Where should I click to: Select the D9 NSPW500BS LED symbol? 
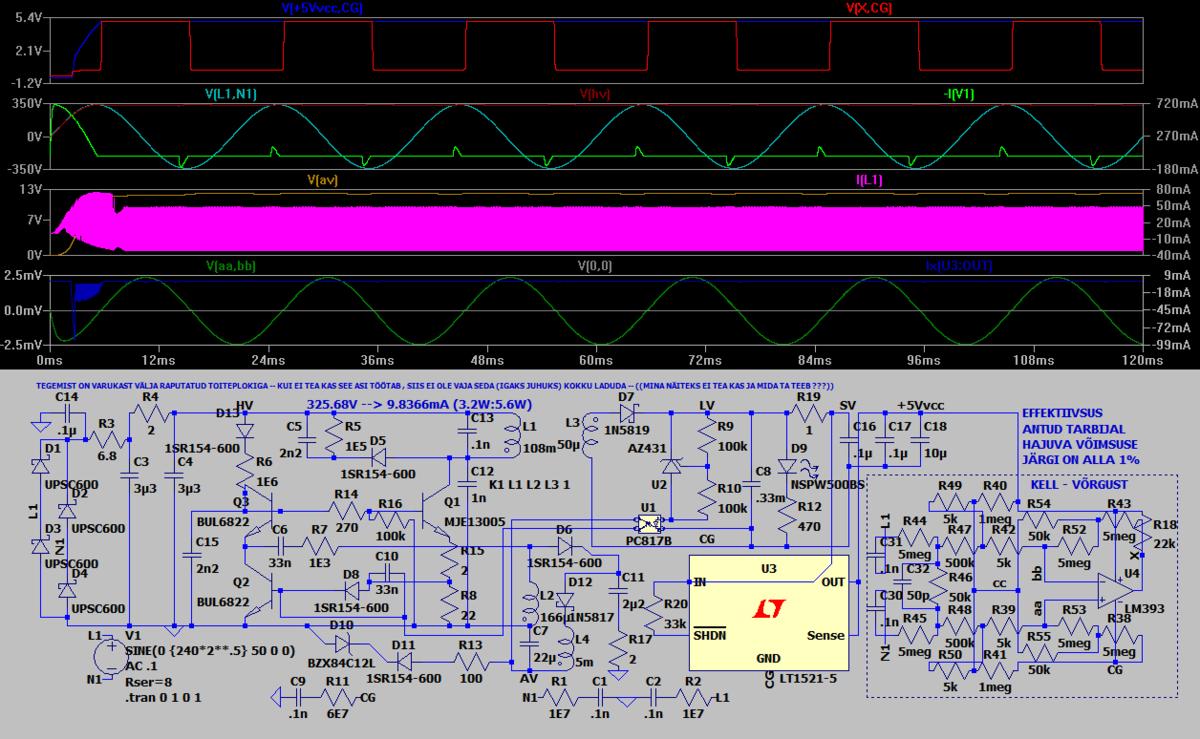790,466
